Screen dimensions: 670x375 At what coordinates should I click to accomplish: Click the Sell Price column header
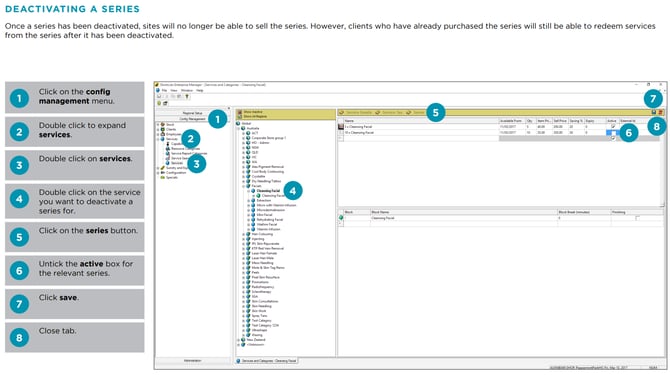[x=560, y=121]
